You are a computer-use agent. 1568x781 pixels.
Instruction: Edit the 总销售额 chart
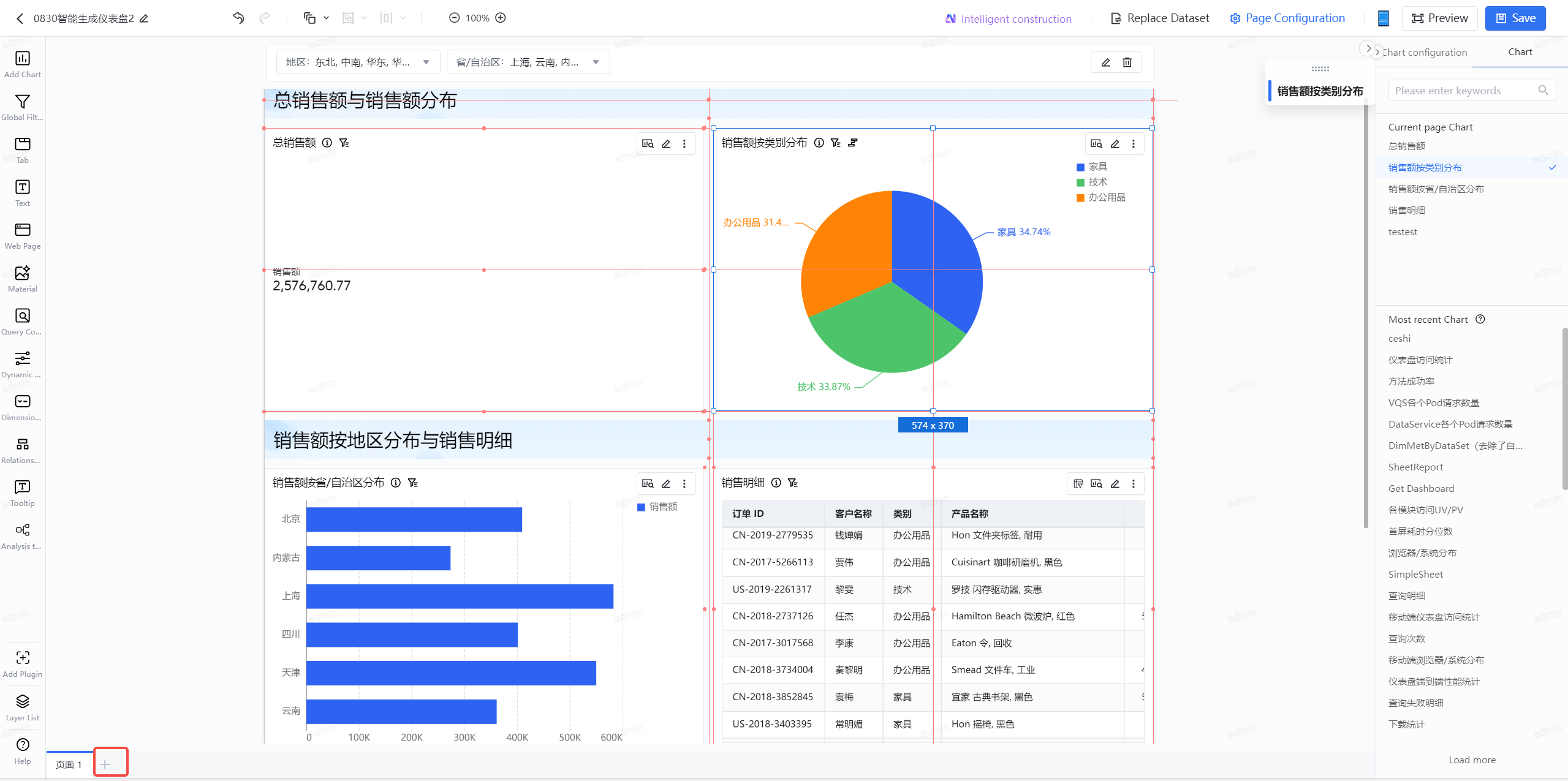click(x=666, y=143)
